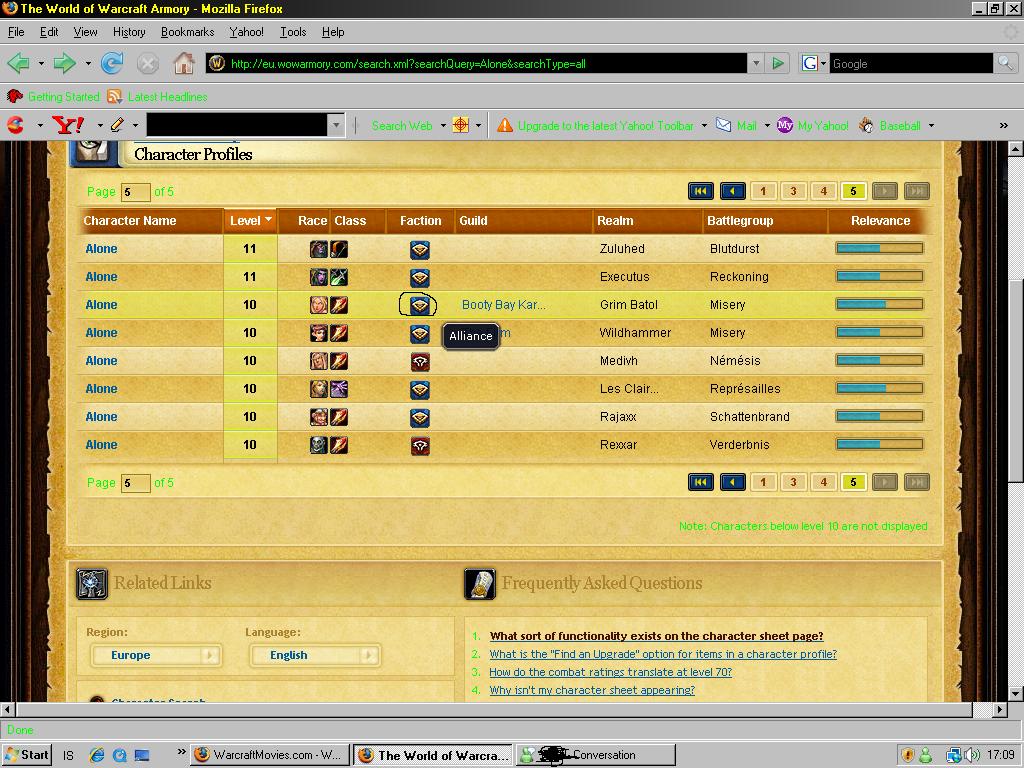Click race icon in Zuluhed row
Viewport: 1024px width, 768px height.
[x=319, y=249]
